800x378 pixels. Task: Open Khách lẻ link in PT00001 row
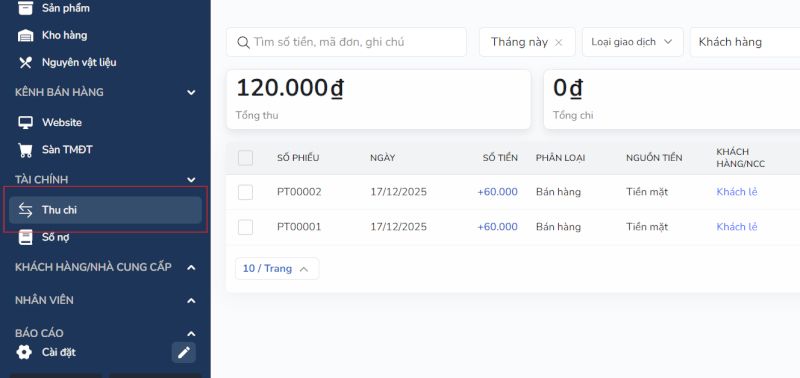tap(737, 227)
